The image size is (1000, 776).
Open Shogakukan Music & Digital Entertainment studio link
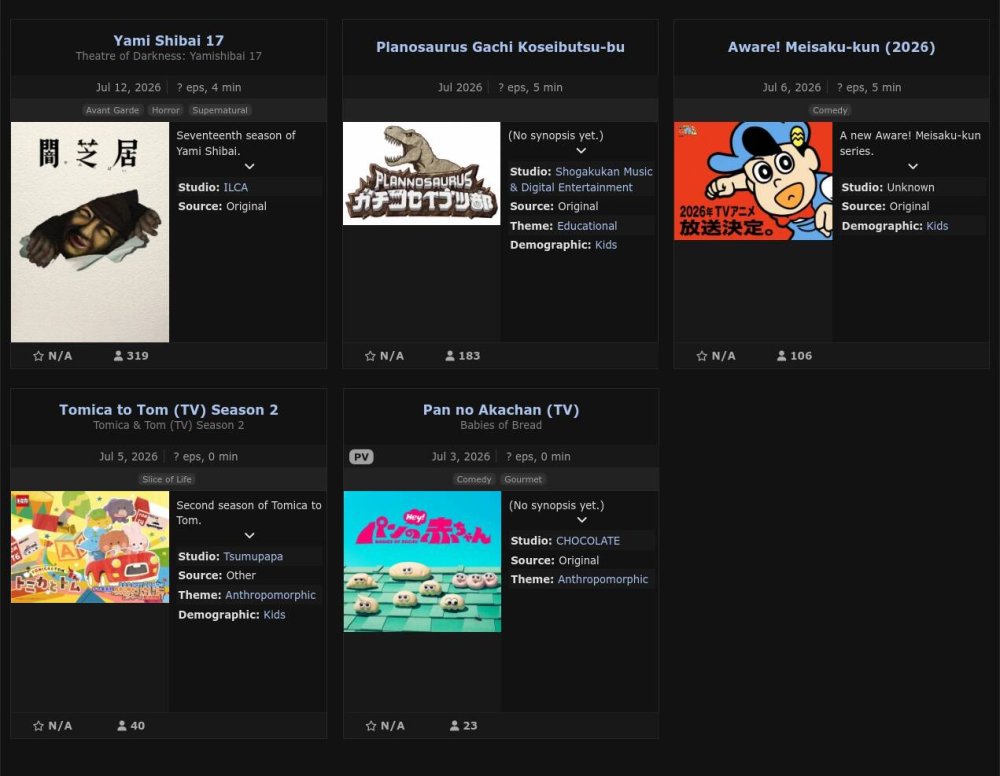pyautogui.click(x=581, y=179)
